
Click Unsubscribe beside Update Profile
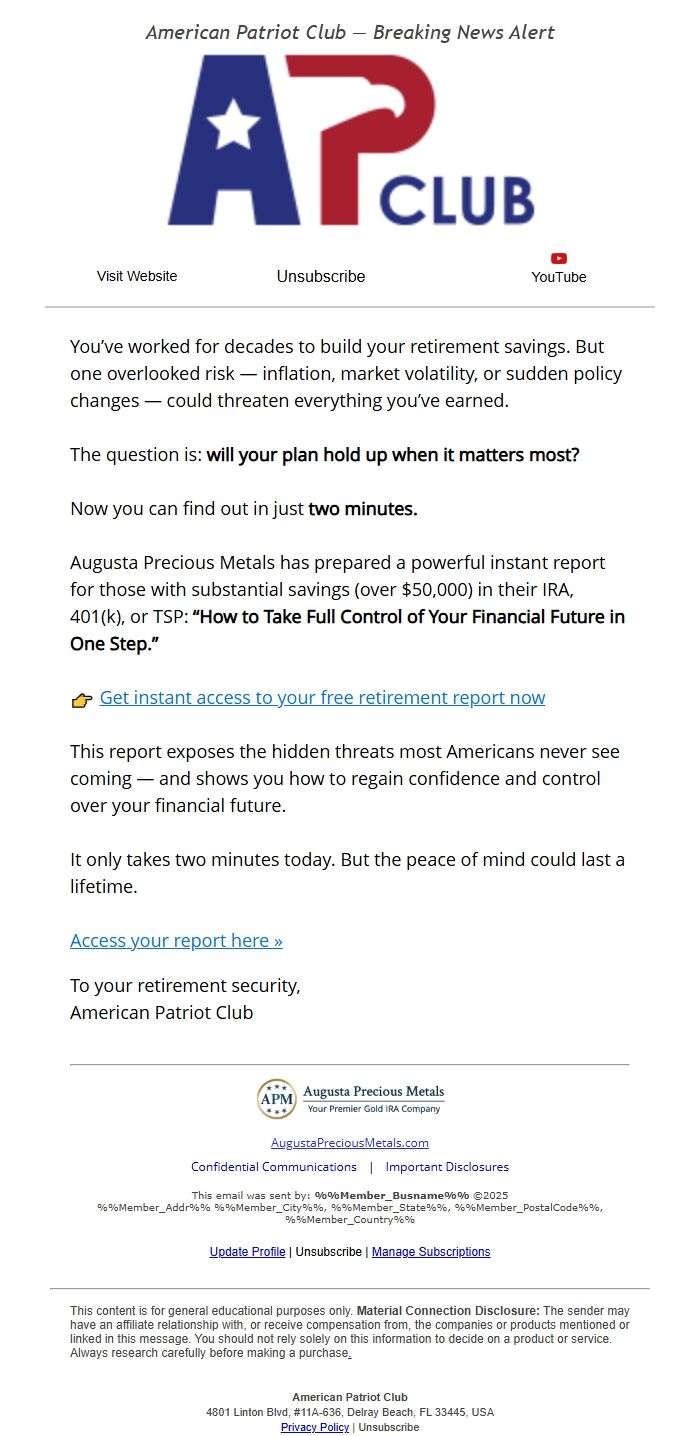[x=329, y=1252]
